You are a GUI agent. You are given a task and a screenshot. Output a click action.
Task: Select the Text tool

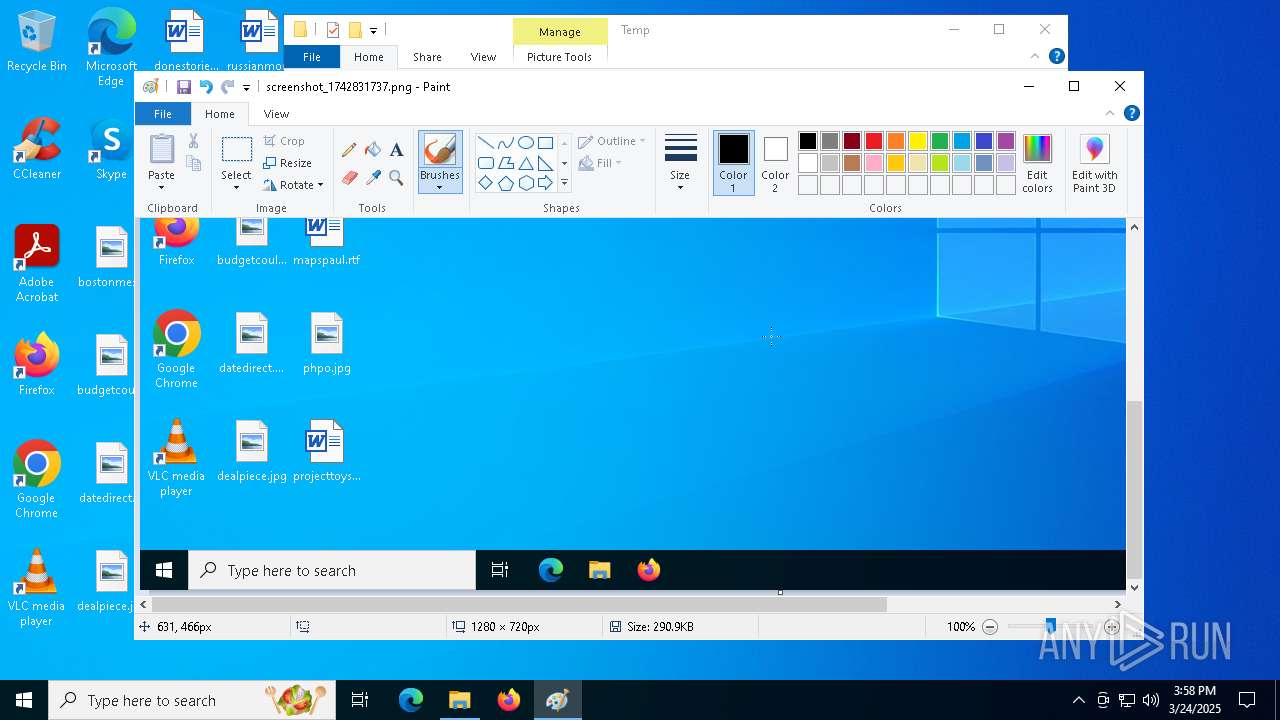(x=396, y=150)
